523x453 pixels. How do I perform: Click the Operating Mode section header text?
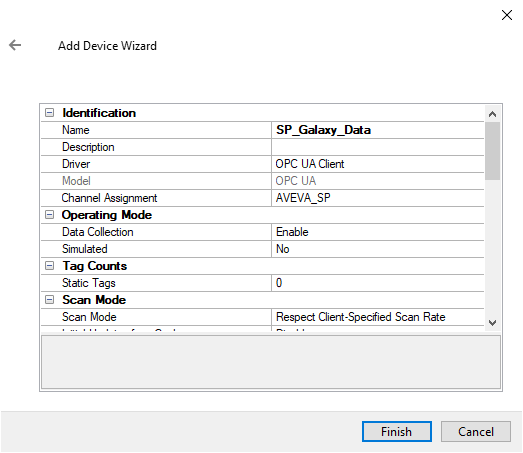click(107, 215)
